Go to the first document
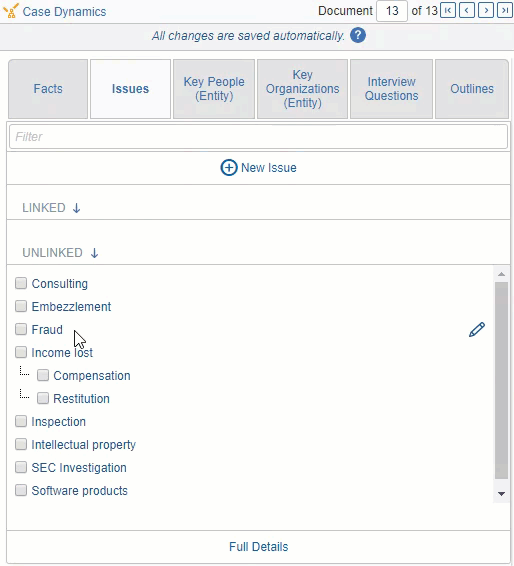The width and height of the screenshot is (514, 566). (x=448, y=11)
